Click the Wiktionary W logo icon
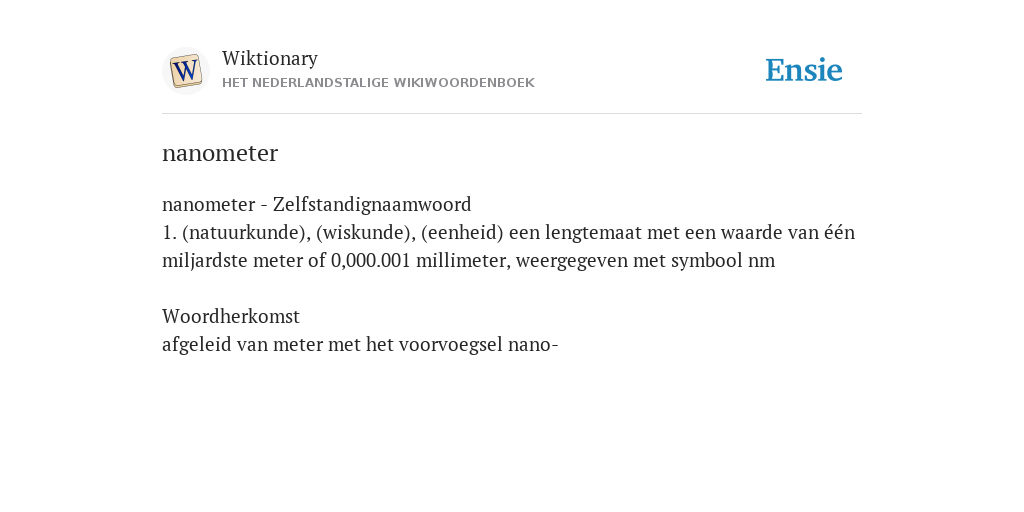 click(x=185, y=71)
